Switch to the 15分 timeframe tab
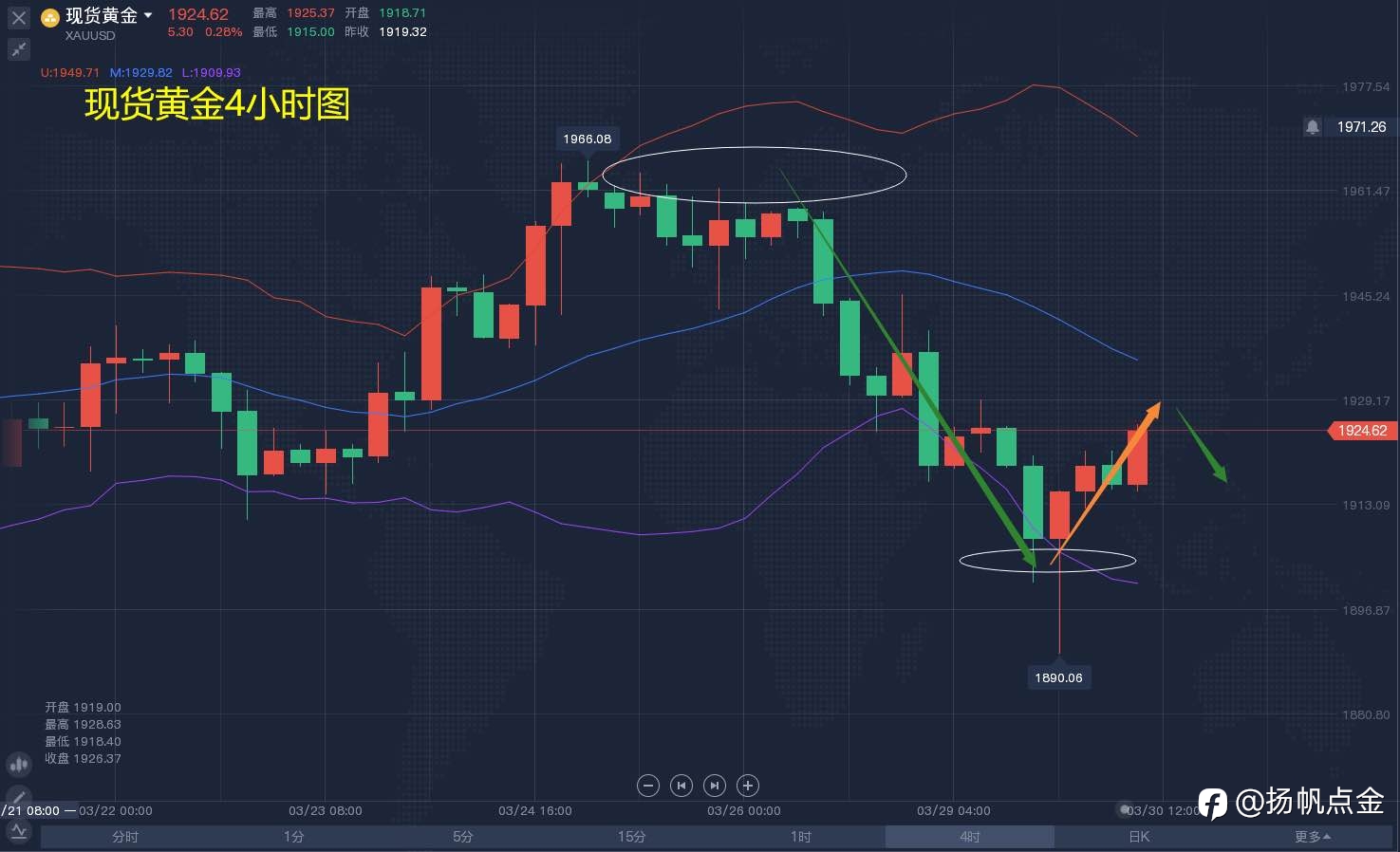Viewport: 1400px width, 852px height. tap(632, 837)
